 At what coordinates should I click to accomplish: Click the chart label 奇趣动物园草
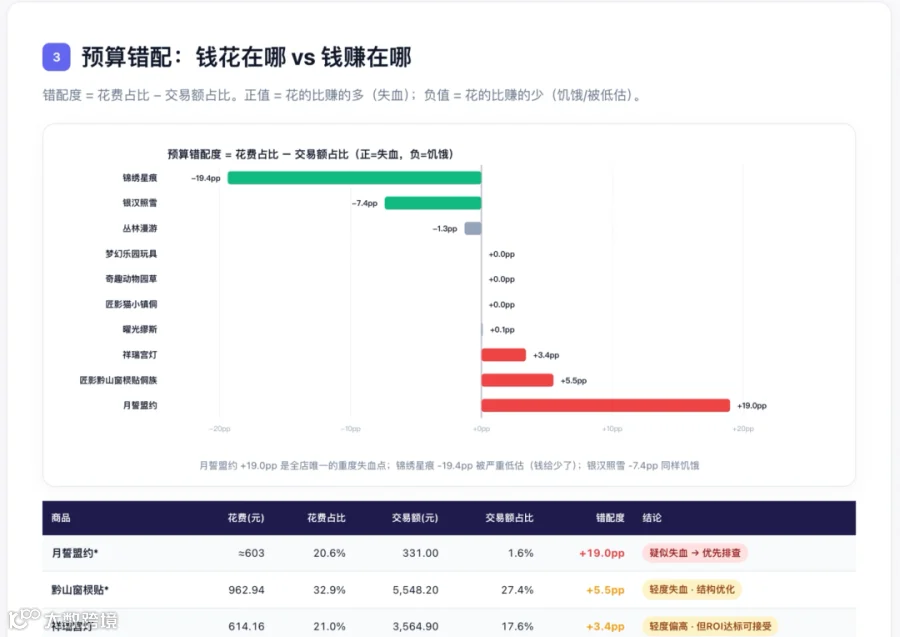pos(131,279)
